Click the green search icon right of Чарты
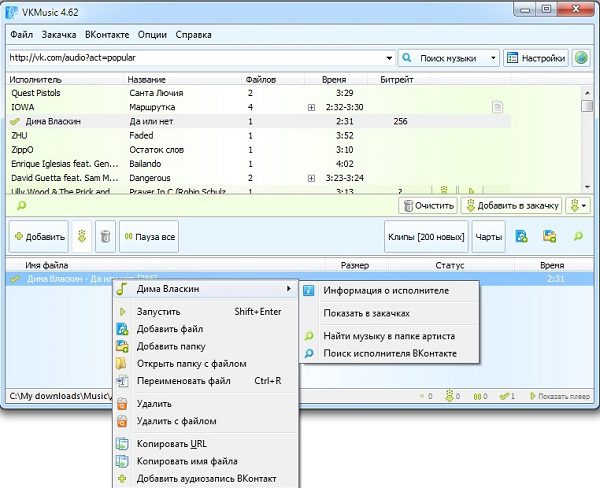 coord(578,237)
